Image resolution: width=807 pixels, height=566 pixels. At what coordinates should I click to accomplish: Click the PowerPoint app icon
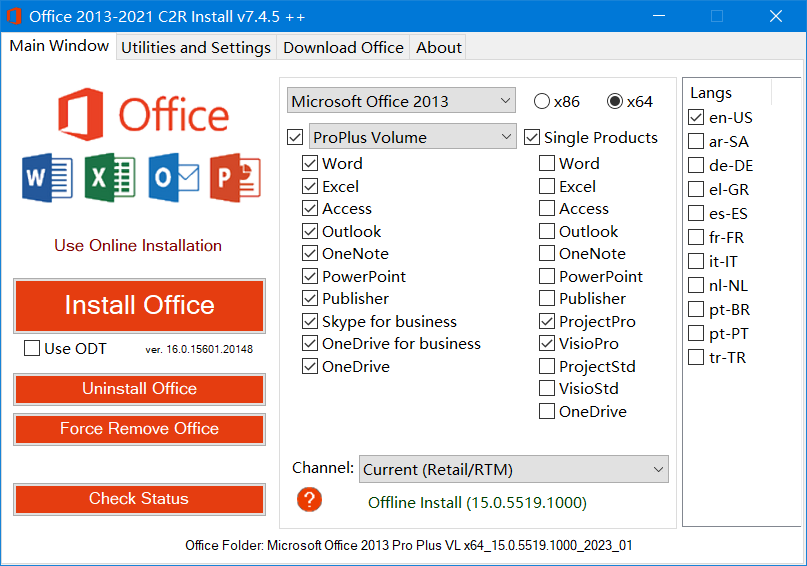pos(236,178)
